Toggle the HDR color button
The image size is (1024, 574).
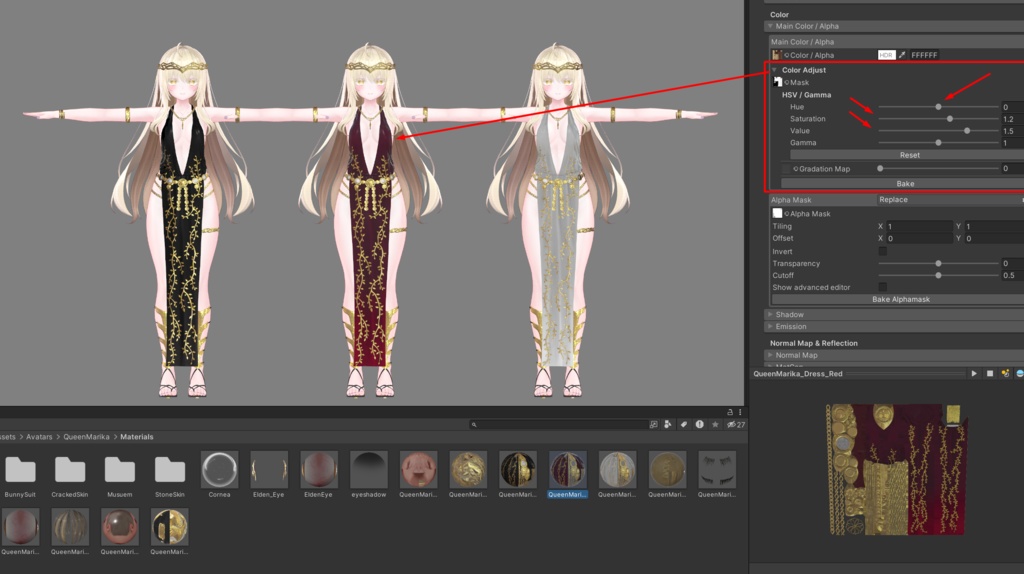(x=886, y=55)
